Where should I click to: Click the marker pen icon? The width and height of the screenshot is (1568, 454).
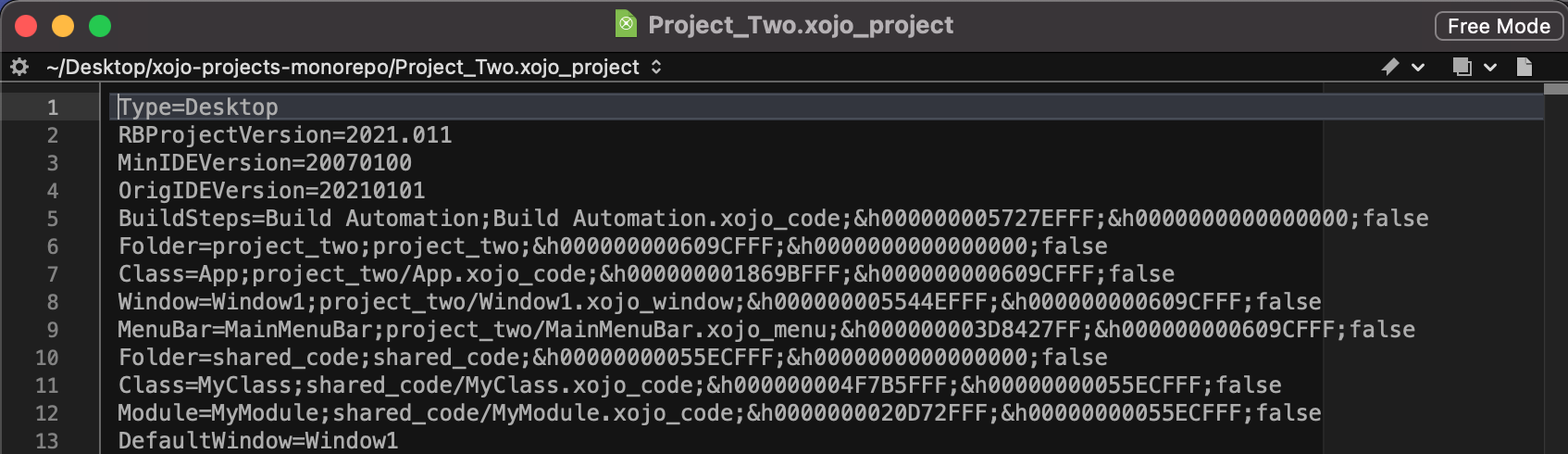click(x=1390, y=67)
